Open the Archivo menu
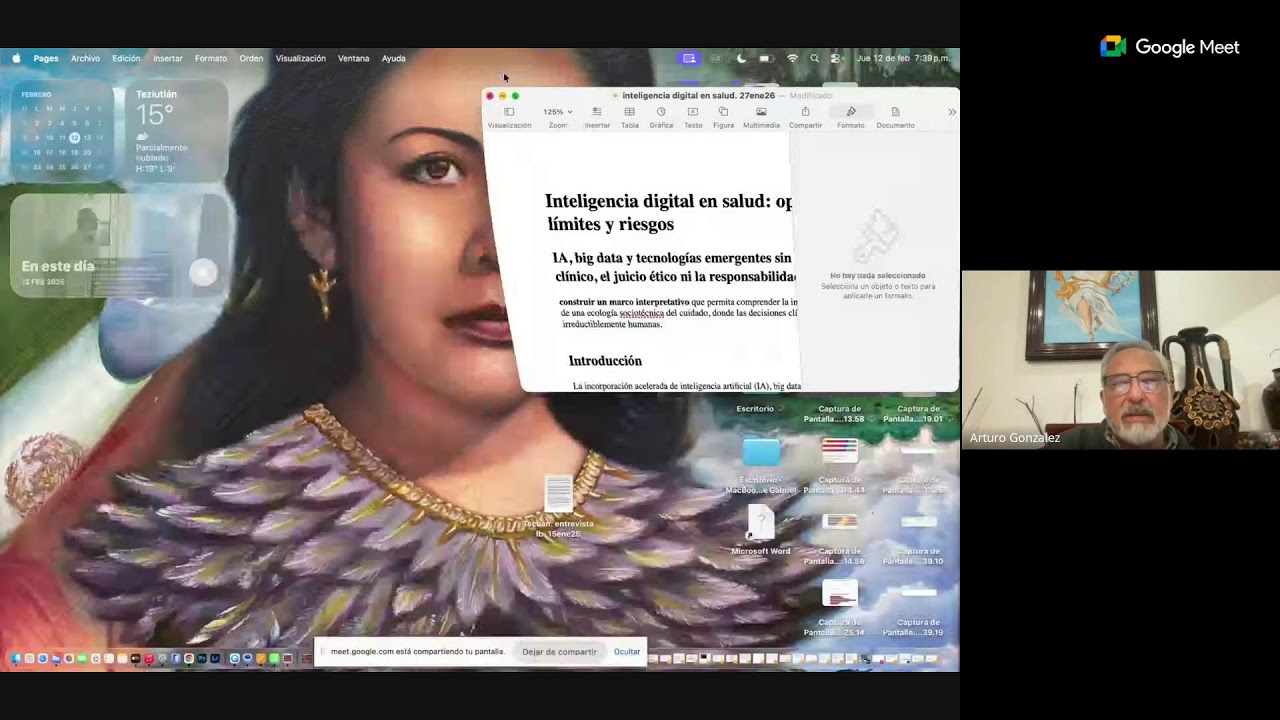 click(85, 58)
